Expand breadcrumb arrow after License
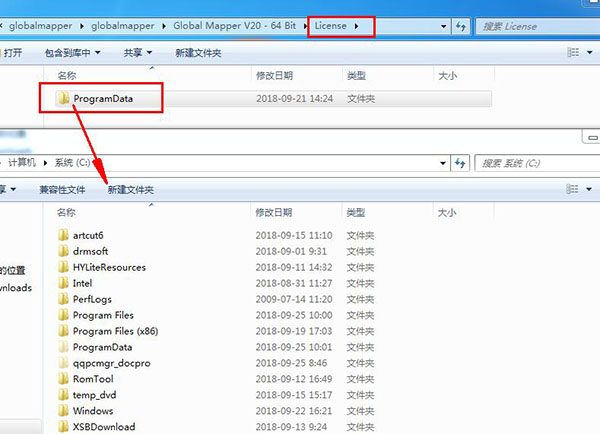 coord(355,25)
